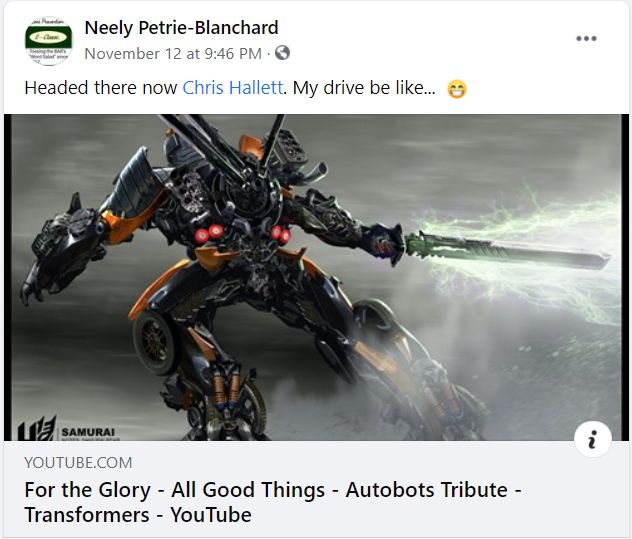Click the link info "i" icon
The image size is (632, 539).
click(591, 440)
